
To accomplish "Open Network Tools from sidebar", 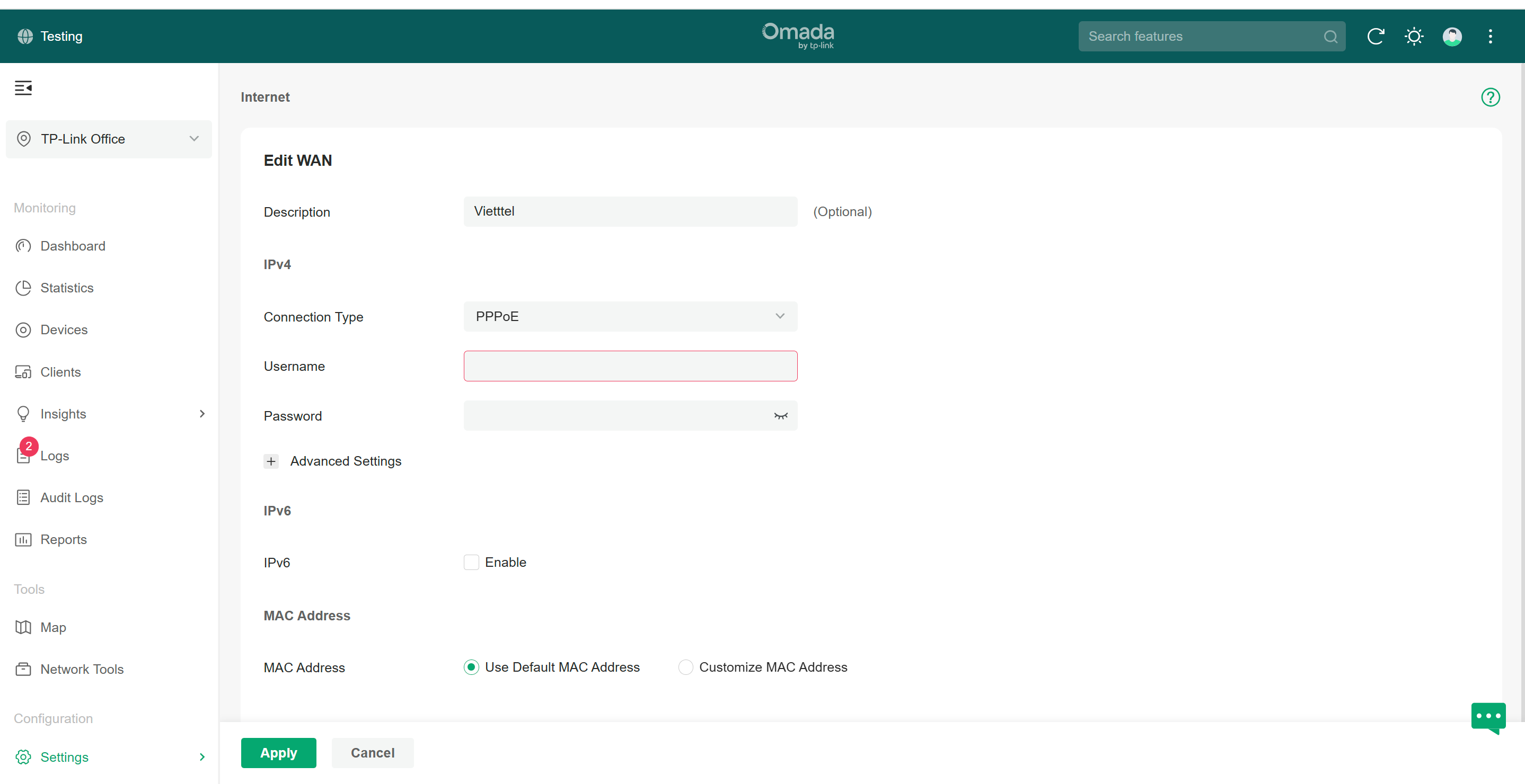I will 82,669.
